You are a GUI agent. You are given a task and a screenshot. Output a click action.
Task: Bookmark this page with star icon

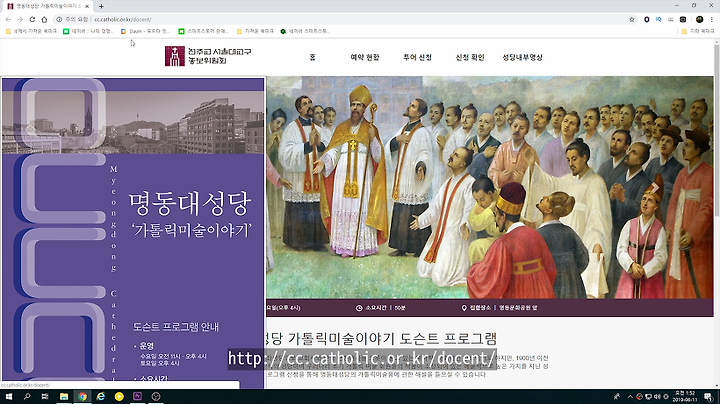(x=632, y=19)
